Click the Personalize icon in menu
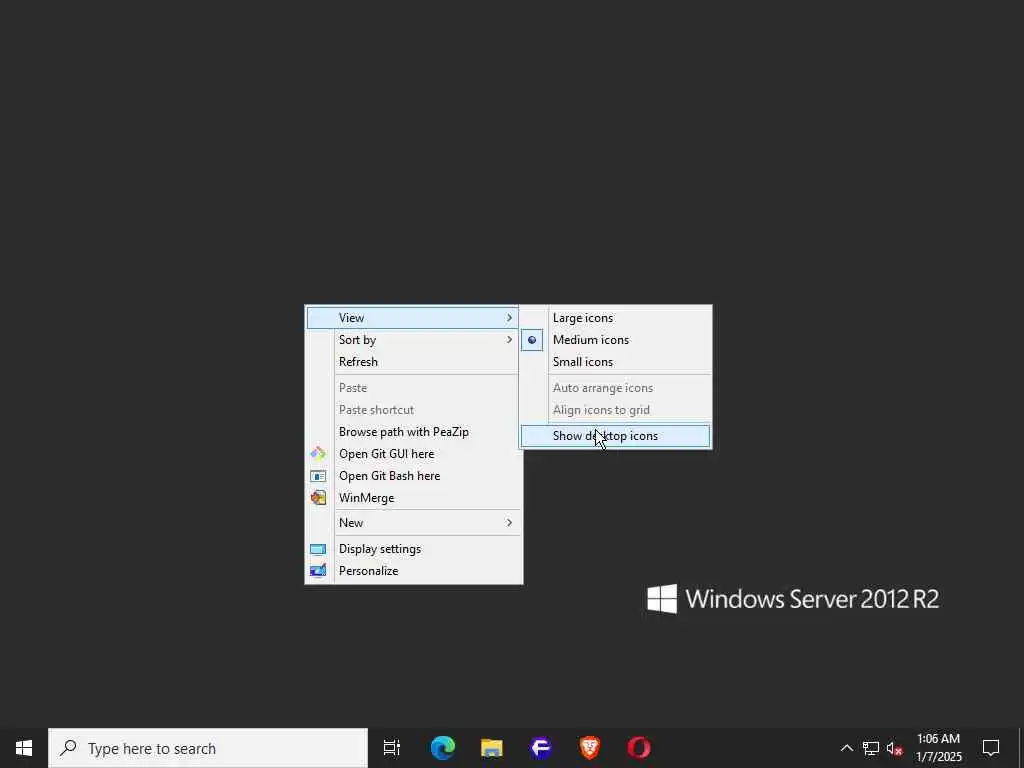This screenshot has height=768, width=1024. click(318, 571)
